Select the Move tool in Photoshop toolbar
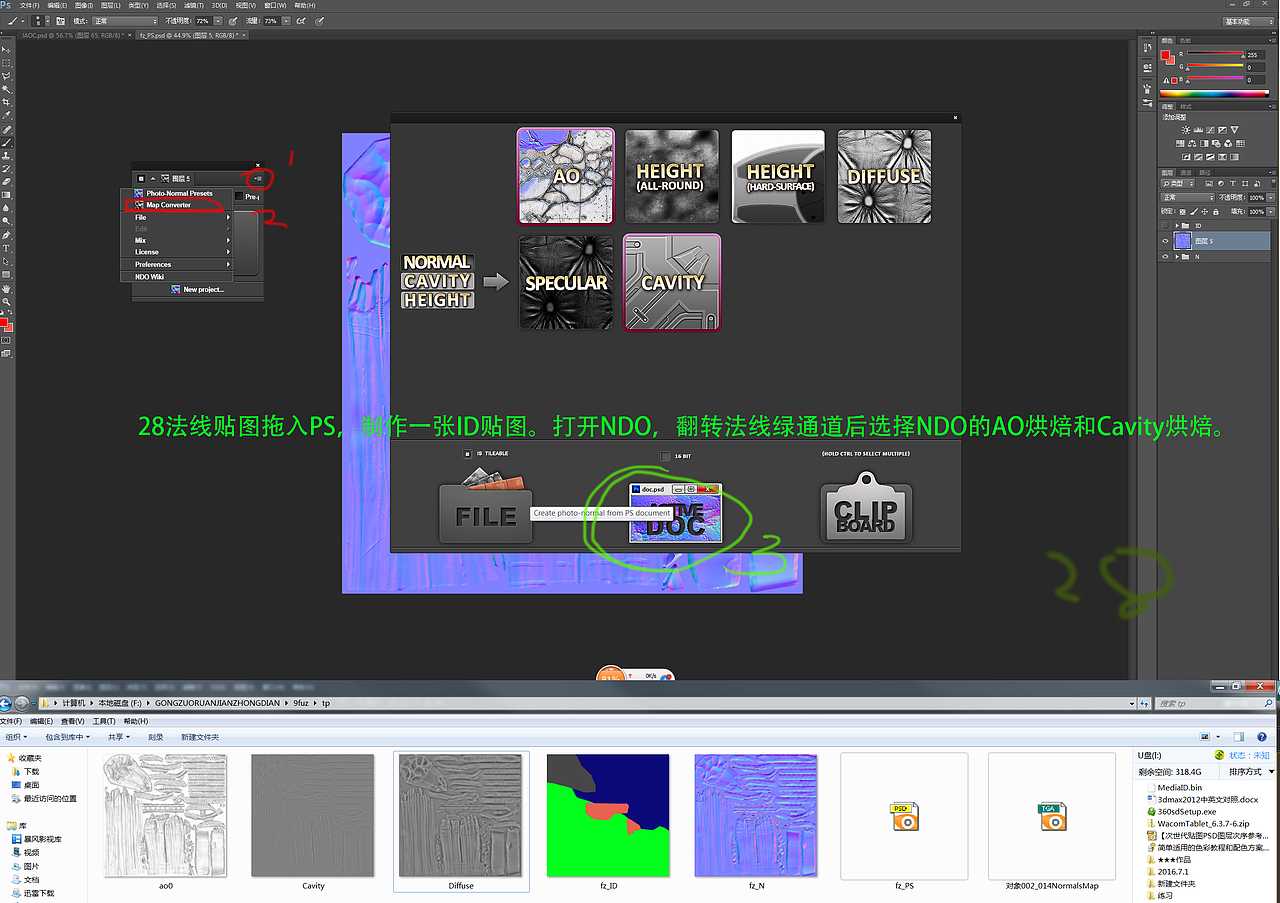 point(6,49)
